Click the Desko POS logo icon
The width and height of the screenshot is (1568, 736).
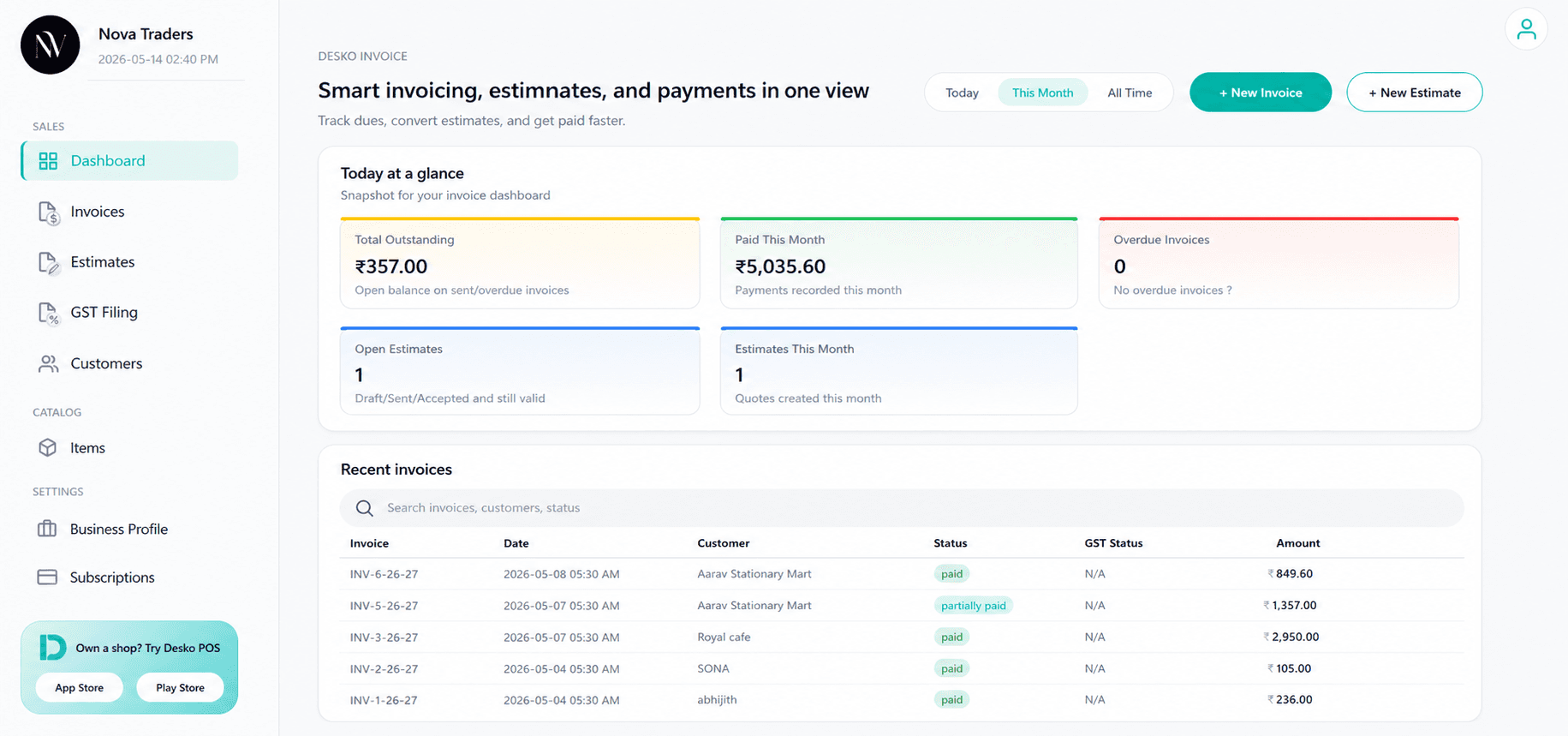click(52, 647)
